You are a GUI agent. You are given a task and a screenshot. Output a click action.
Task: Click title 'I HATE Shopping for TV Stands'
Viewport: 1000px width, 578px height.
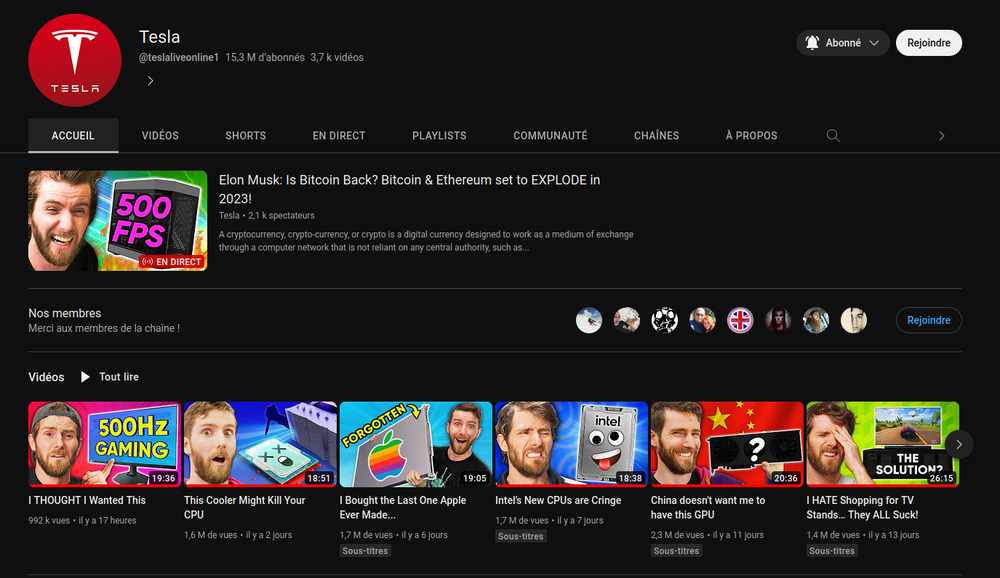[x=862, y=507]
